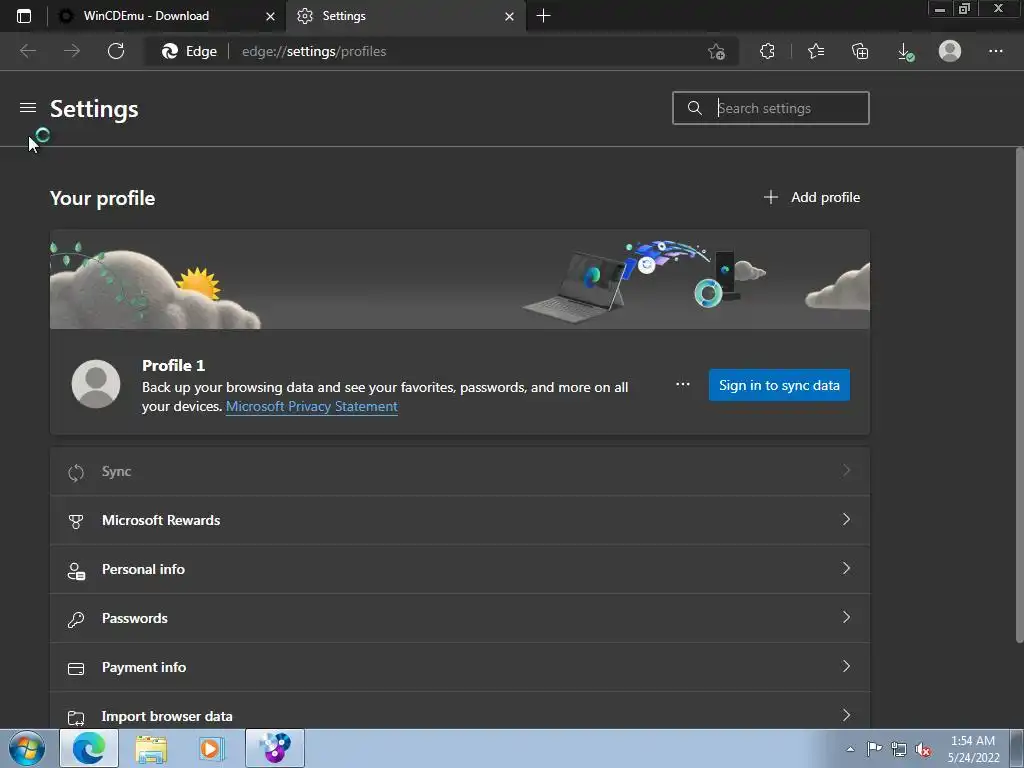
Task: Show hidden system tray icons
Action: [850, 749]
